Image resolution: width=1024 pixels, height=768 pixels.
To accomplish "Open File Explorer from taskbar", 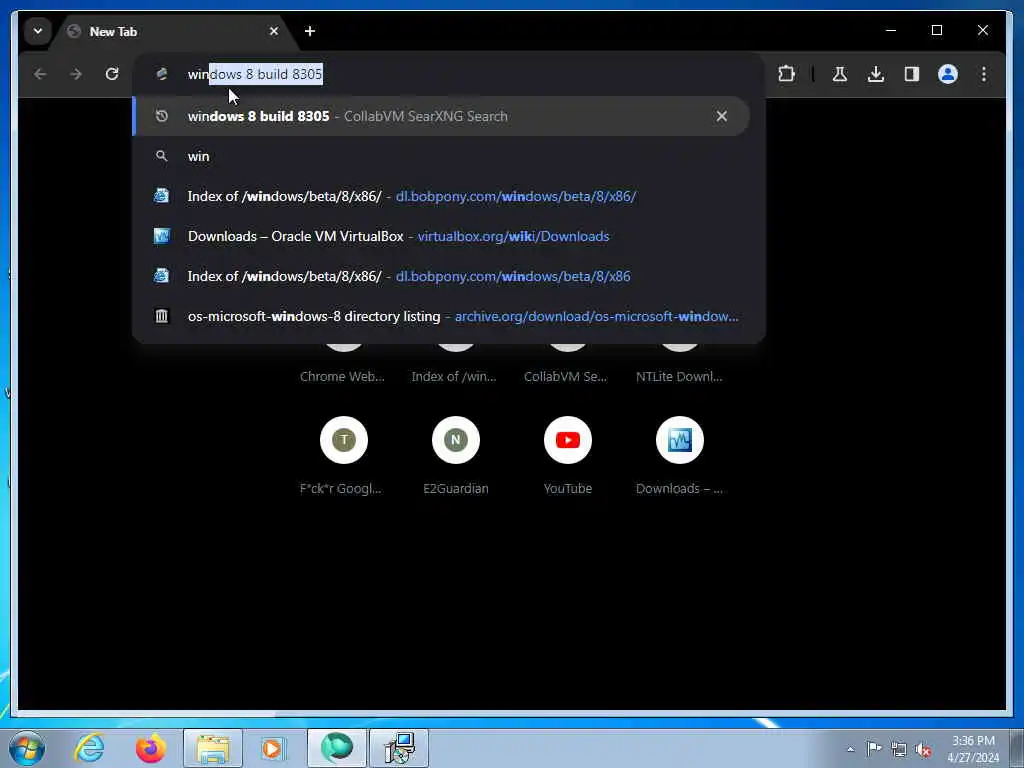I will click(x=213, y=748).
